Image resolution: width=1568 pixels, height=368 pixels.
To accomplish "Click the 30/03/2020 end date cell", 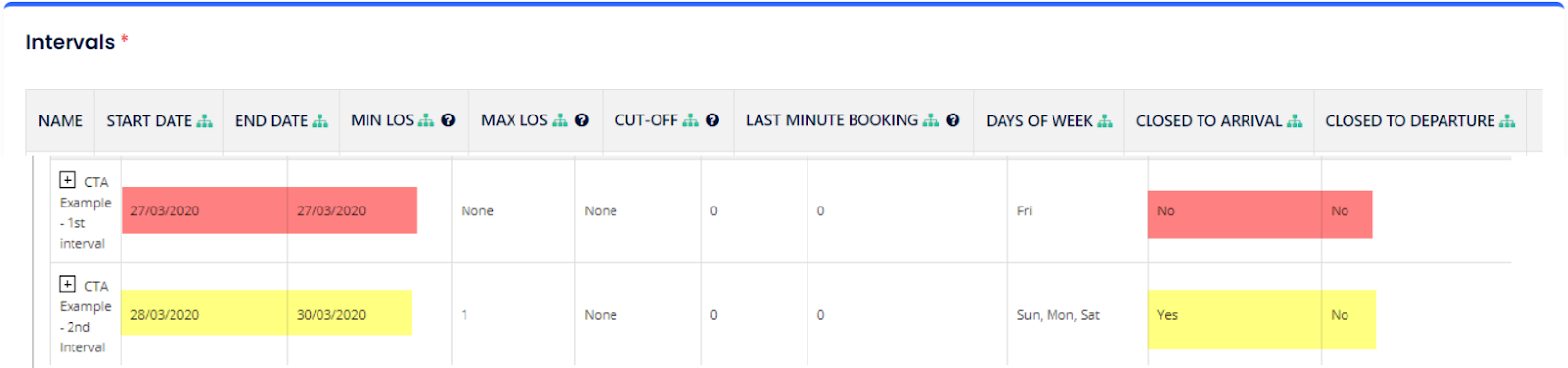I will coord(350,314).
